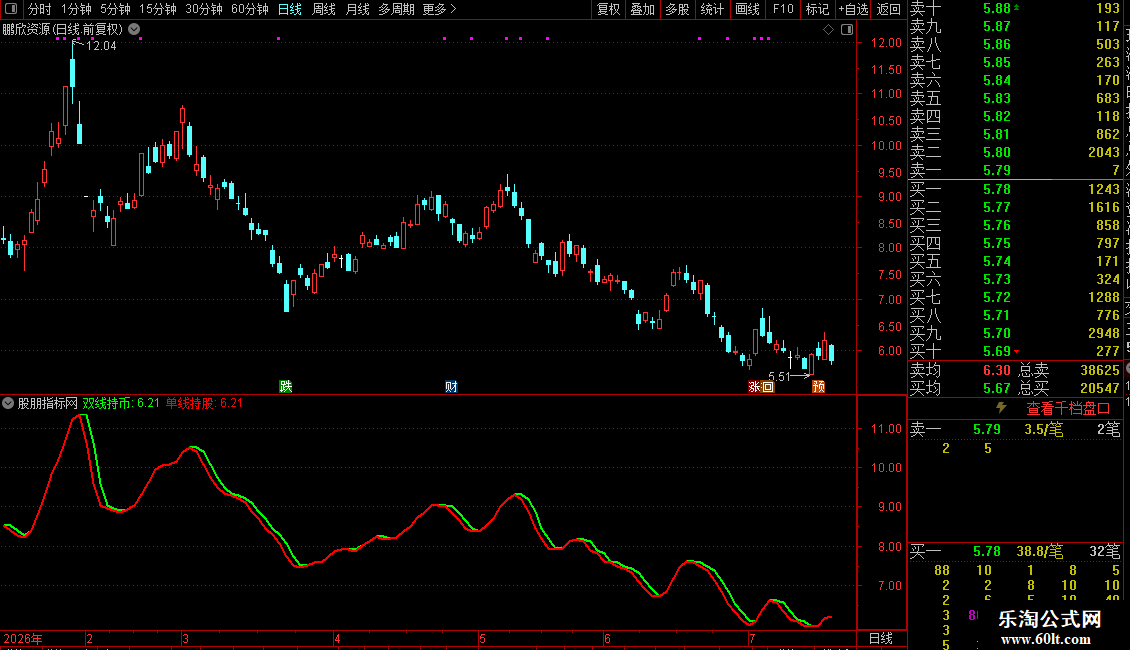1130x650 pixels.
Task: Click the 查看千档盘口 link
Action: [1068, 409]
